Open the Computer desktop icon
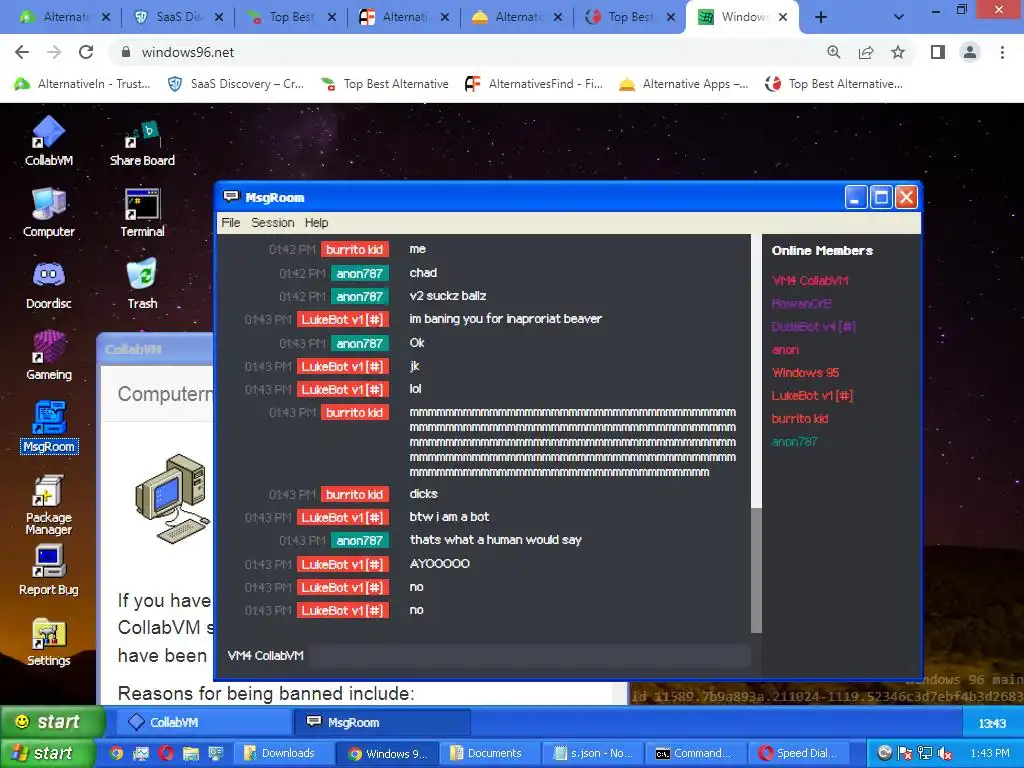The image size is (1024, 768). 48,212
